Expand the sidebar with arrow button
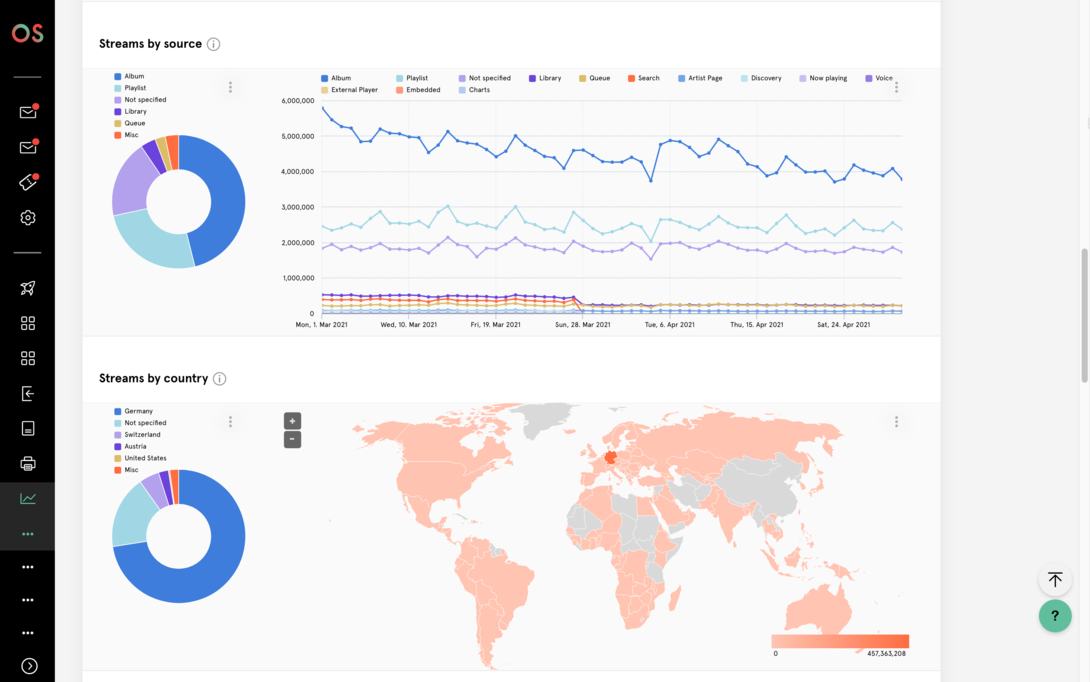The width and height of the screenshot is (1090, 682). coord(29,666)
